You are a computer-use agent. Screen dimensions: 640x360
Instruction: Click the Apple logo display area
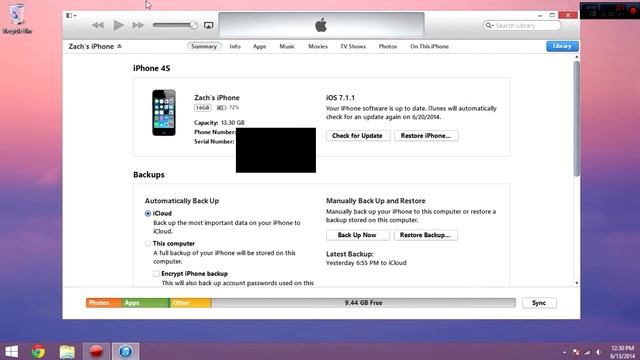click(x=321, y=25)
